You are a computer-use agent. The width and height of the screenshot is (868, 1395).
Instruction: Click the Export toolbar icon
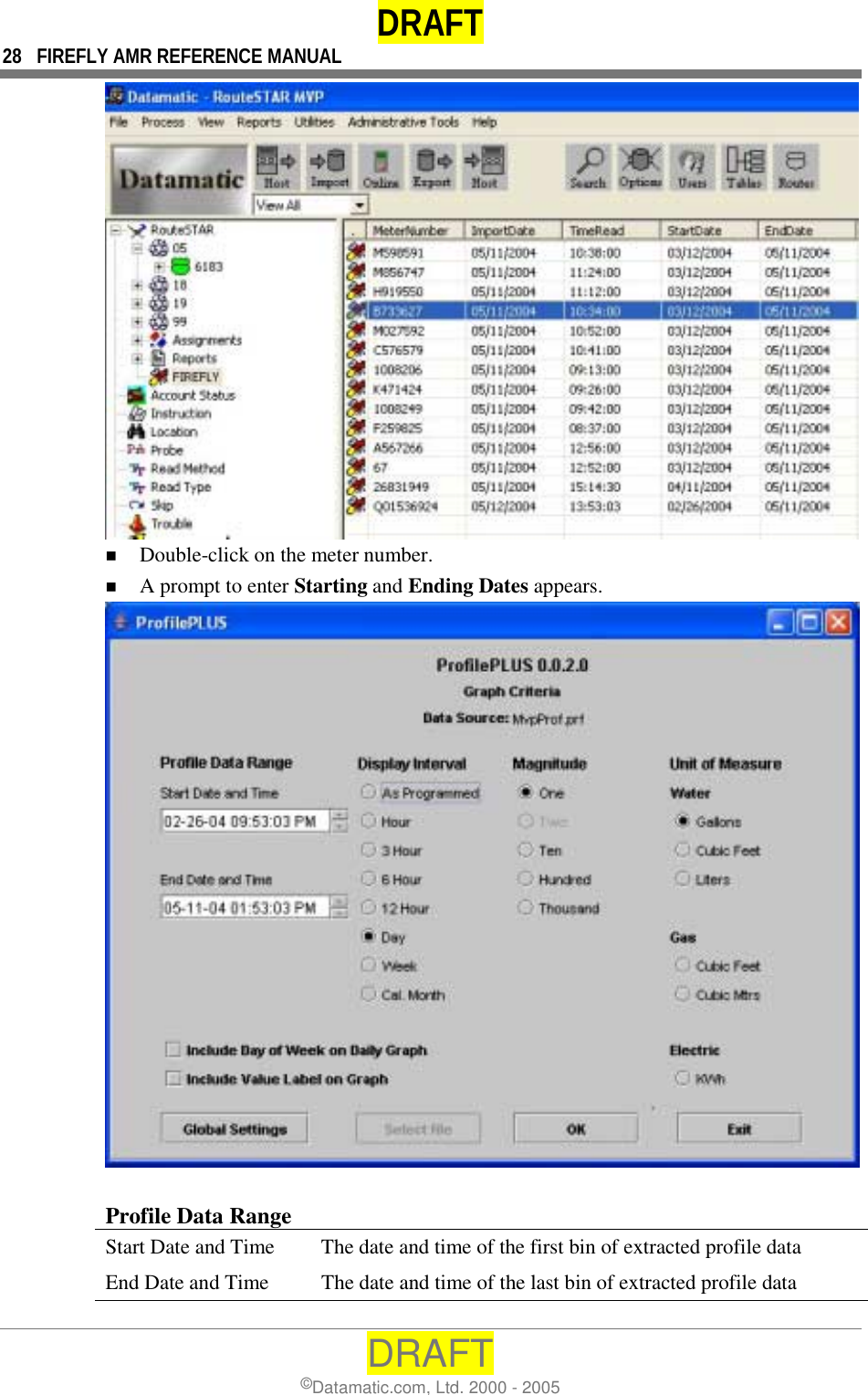pos(433,167)
